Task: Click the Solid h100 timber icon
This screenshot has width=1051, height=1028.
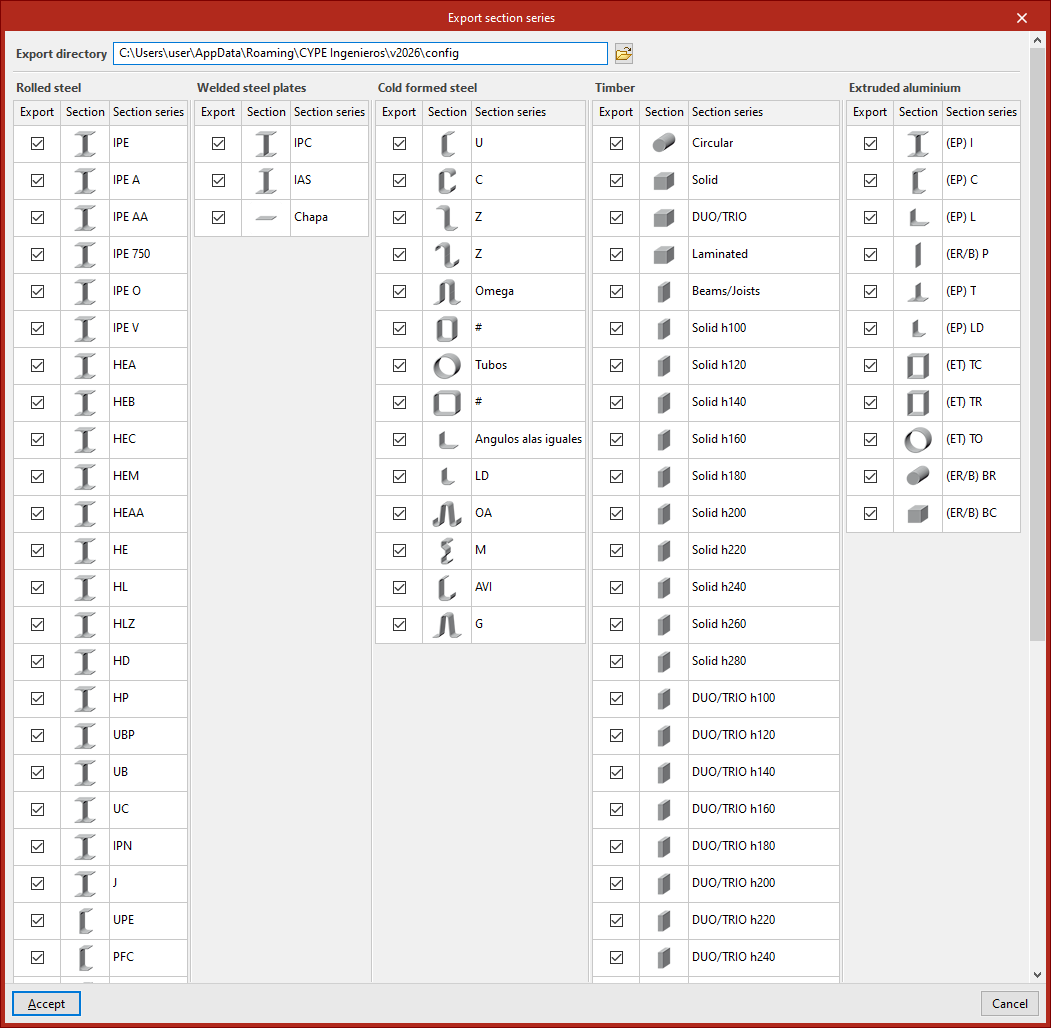Action: point(664,328)
